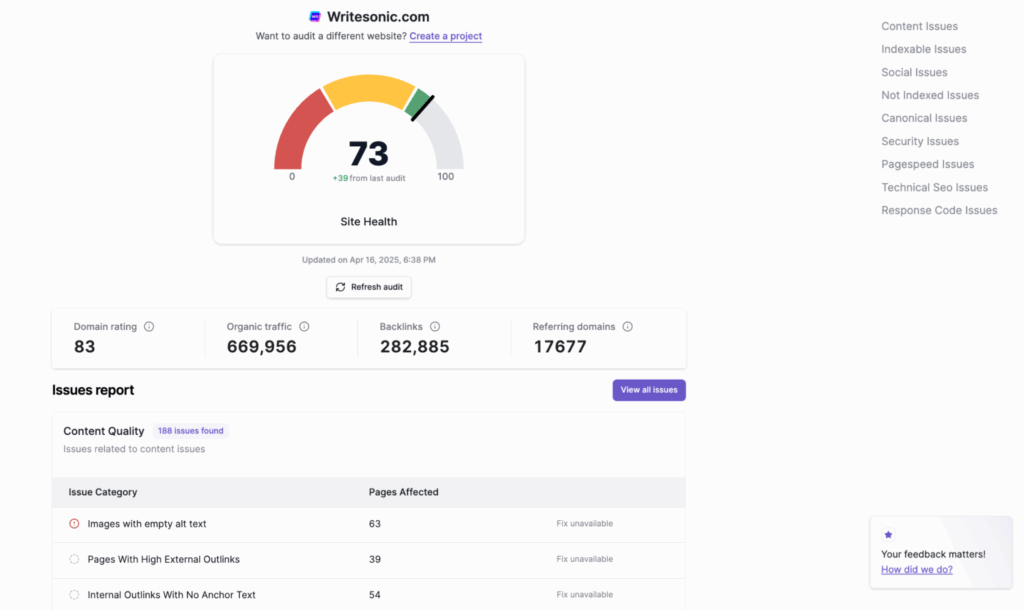Navigate to Security Issues
This screenshot has width=1024, height=610.
click(x=920, y=141)
